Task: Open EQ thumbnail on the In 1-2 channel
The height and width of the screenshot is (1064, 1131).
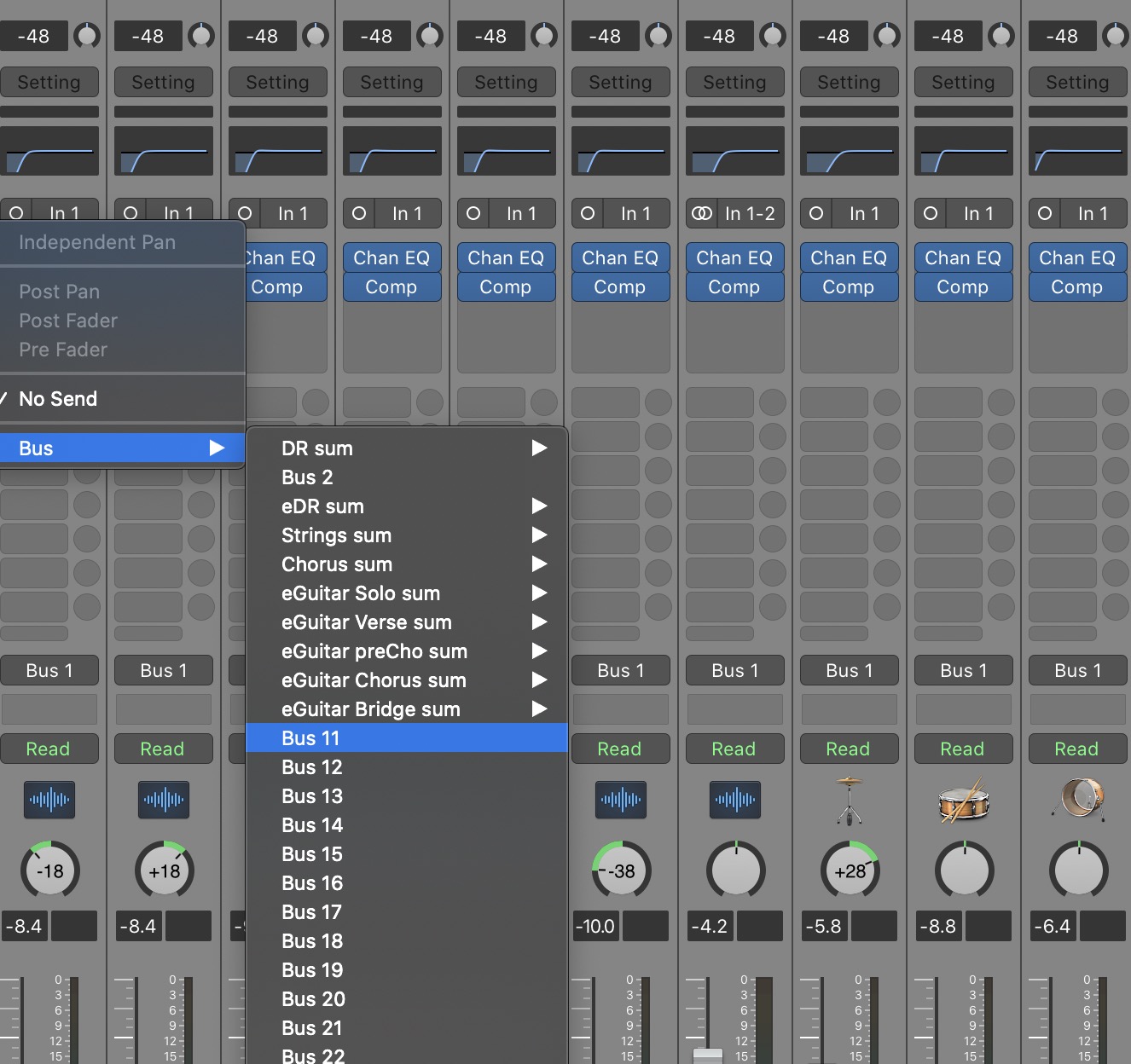Action: [x=734, y=151]
